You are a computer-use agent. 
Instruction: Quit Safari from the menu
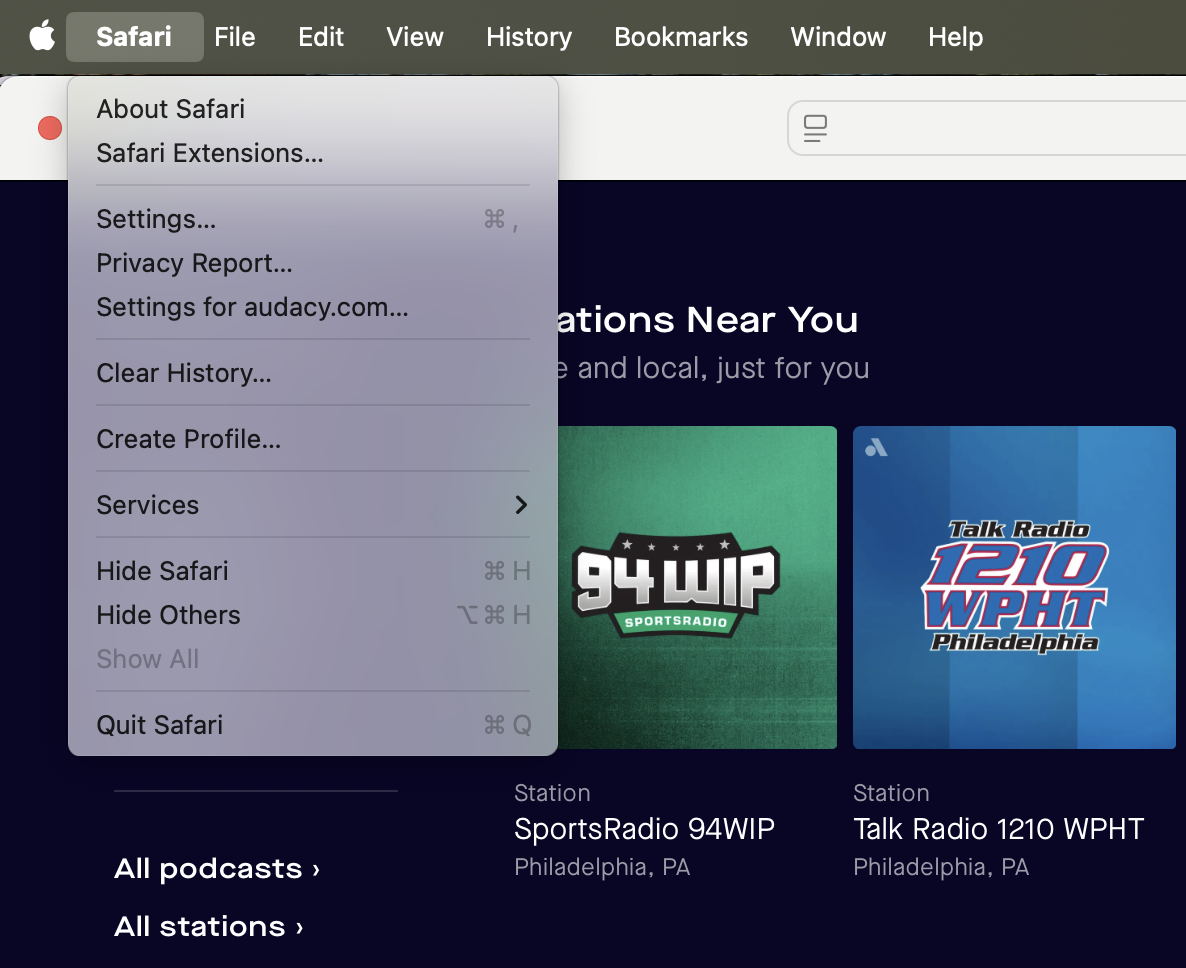click(160, 725)
